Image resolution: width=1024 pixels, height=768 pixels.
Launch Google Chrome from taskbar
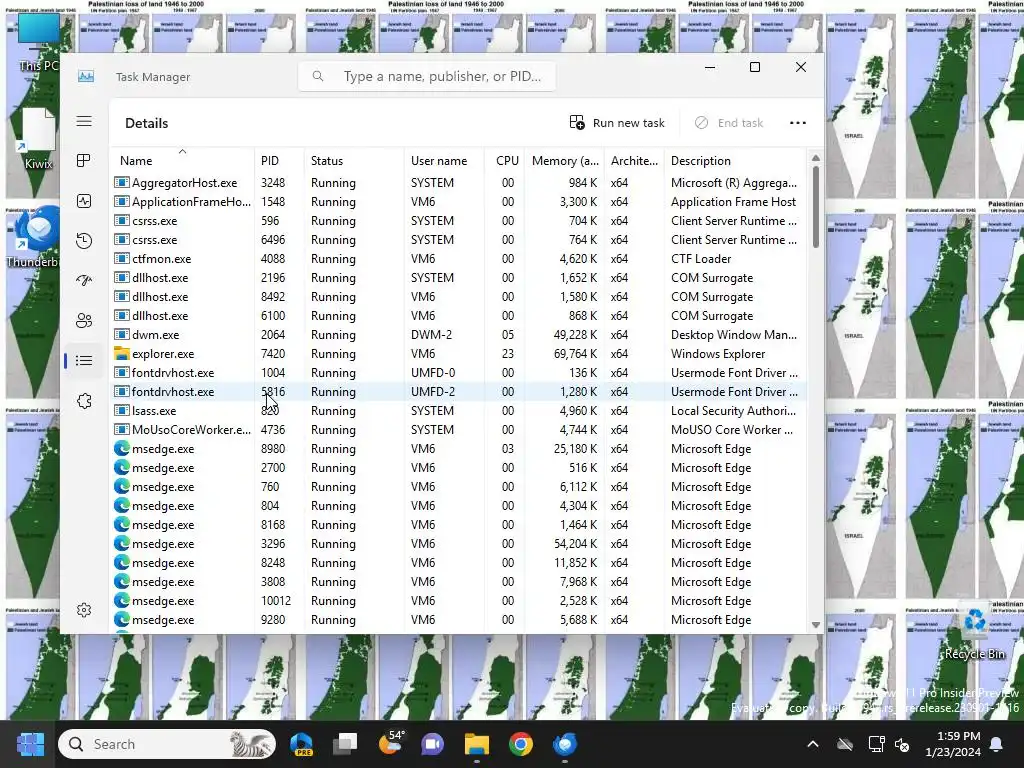(520, 744)
